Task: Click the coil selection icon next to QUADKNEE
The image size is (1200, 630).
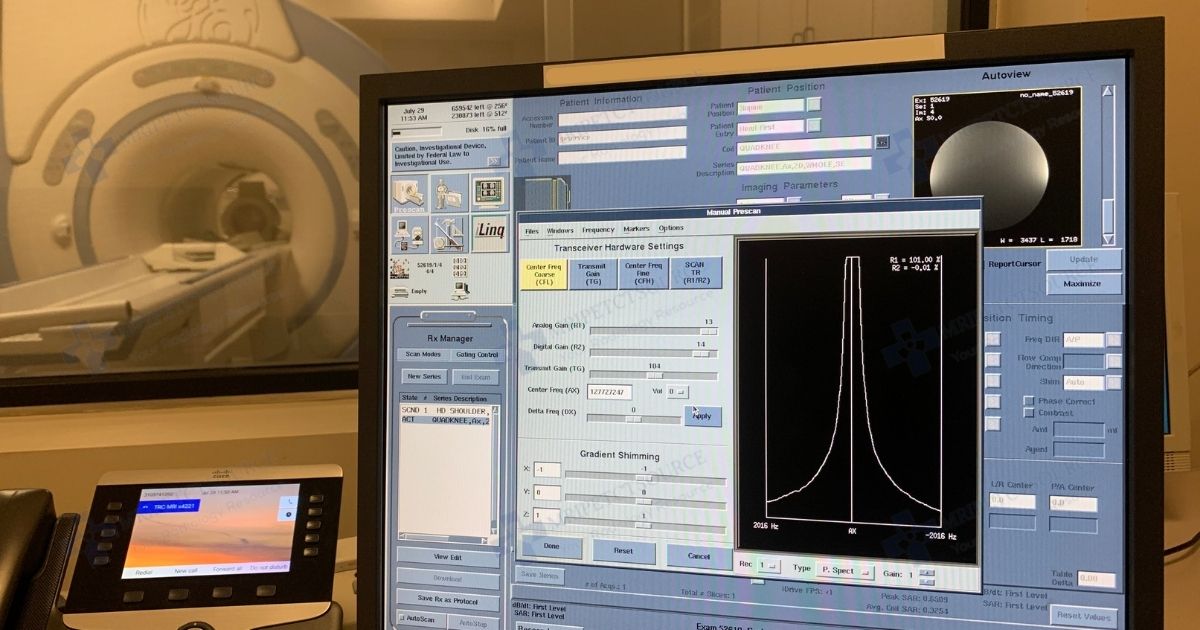Action: tap(881, 143)
